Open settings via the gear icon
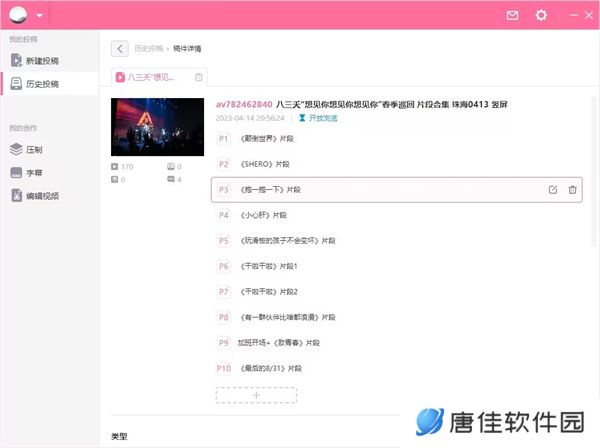 [x=541, y=15]
